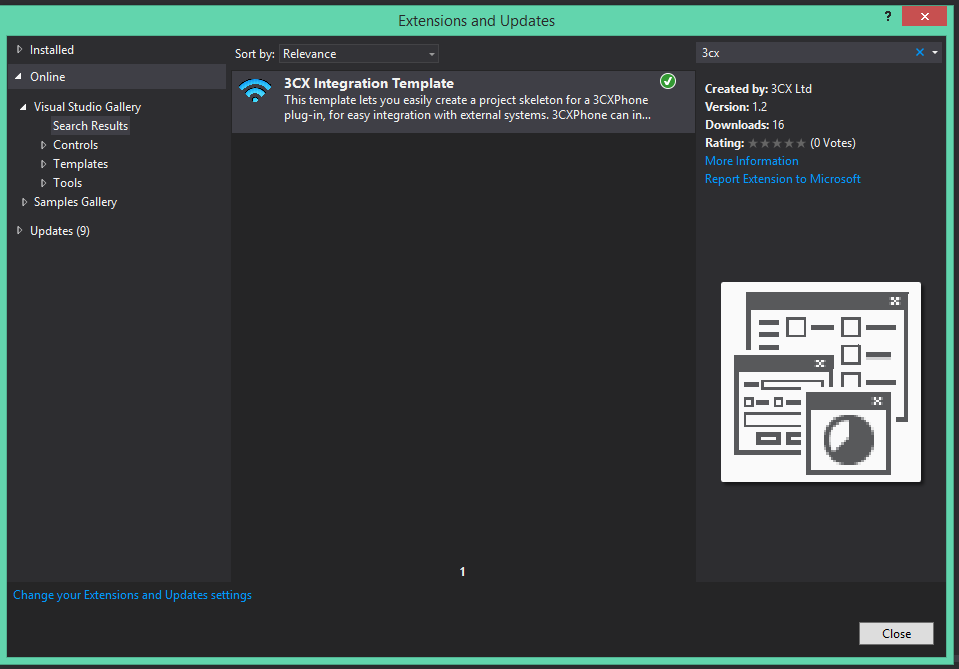Select the 3CX Integration Template title
This screenshot has height=669, width=959.
pyautogui.click(x=369, y=83)
